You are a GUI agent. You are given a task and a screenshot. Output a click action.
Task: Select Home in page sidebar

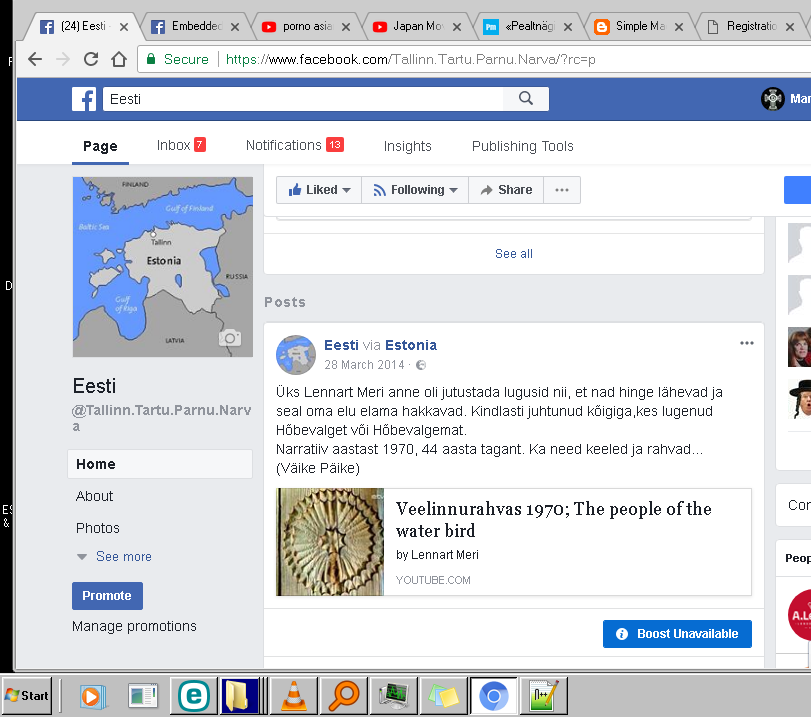tap(160, 464)
